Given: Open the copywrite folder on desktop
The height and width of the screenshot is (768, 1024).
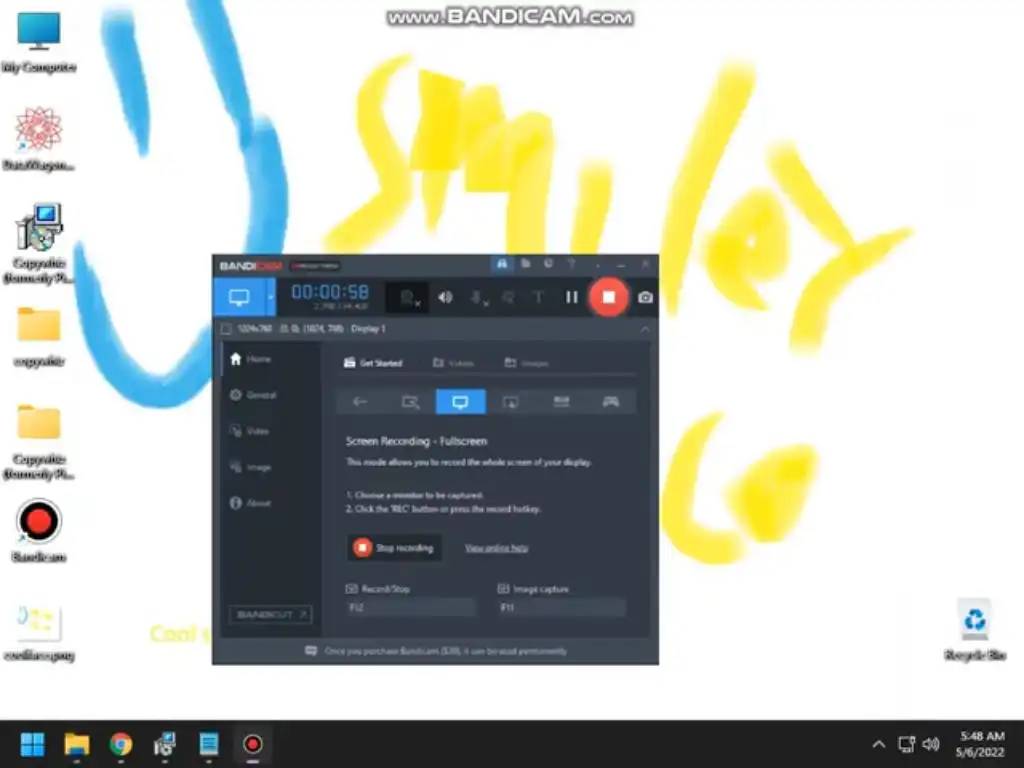Looking at the screenshot, I should (x=39, y=337).
